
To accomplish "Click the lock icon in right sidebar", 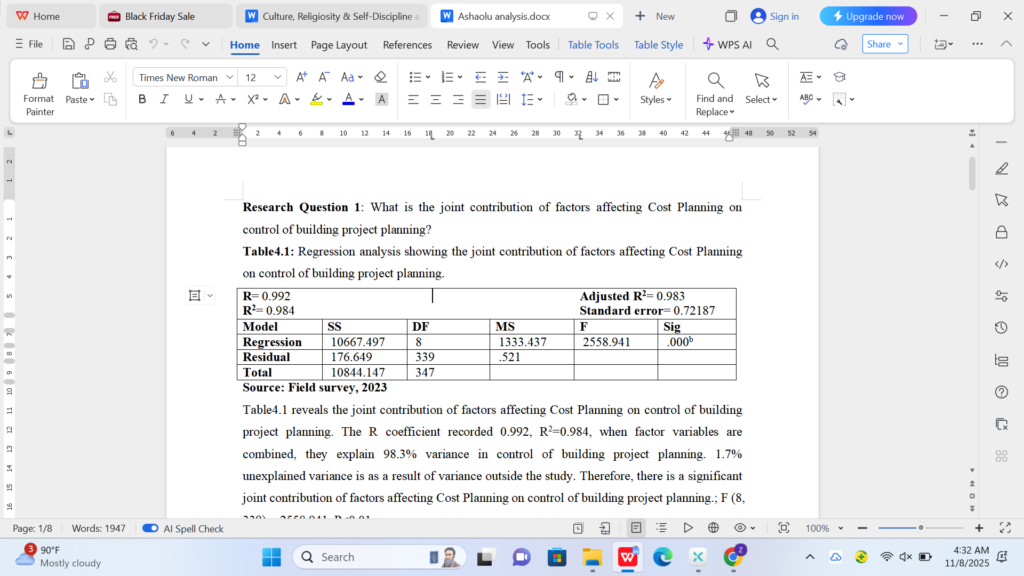I will (1001, 232).
